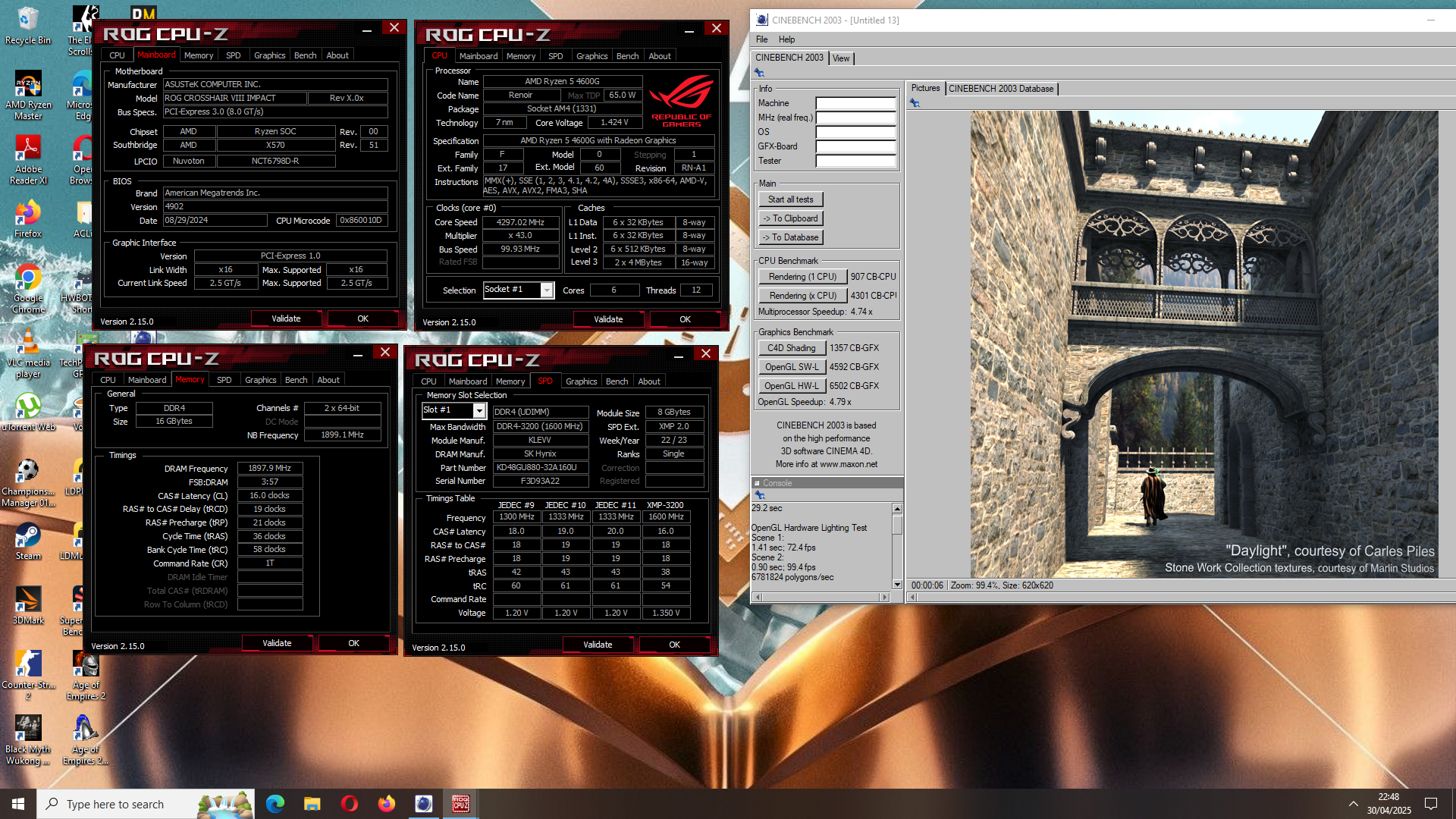The image size is (1456, 819).
Task: Open the Slot #1 memory slot dropdown
Action: [479, 410]
